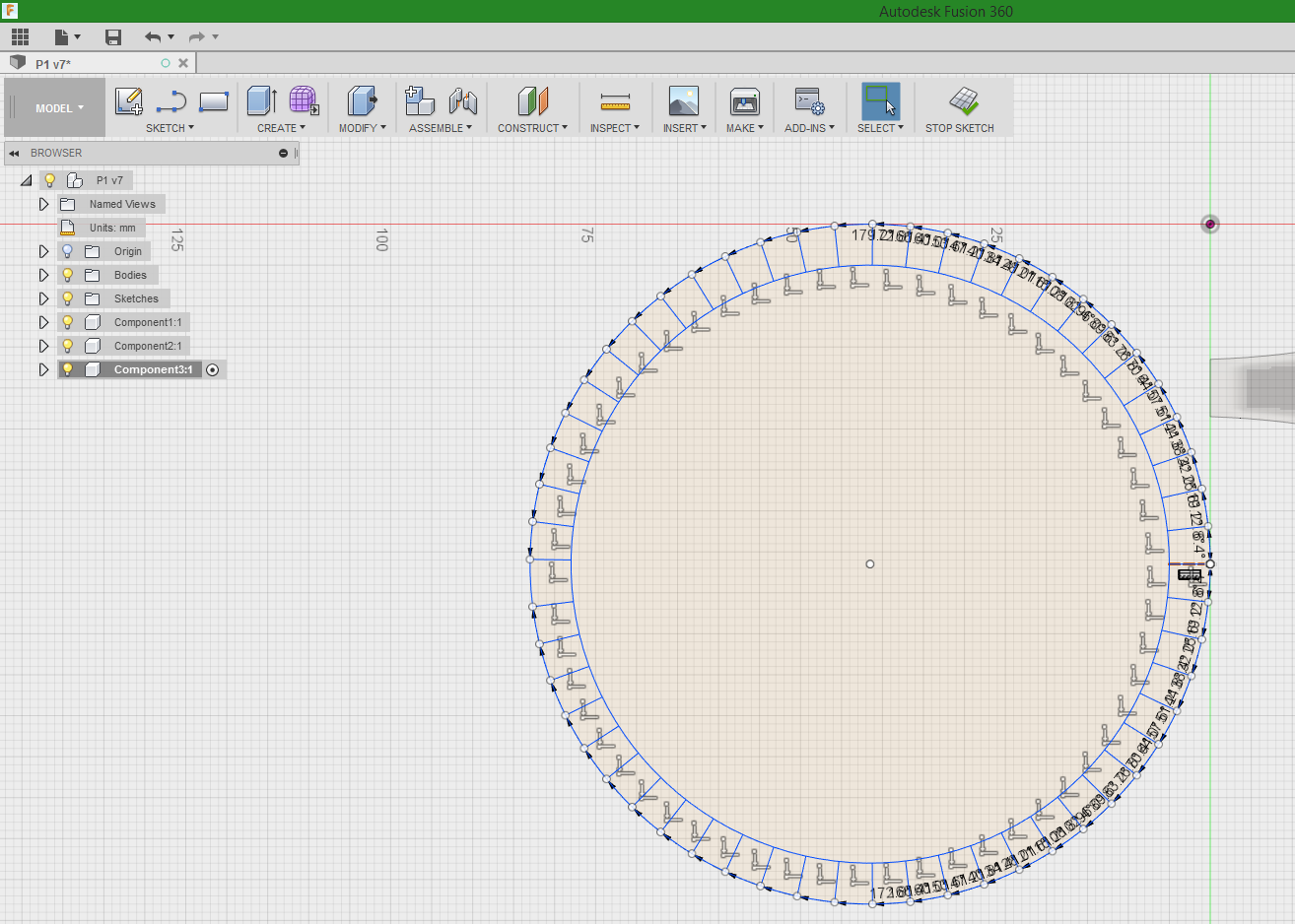Click the Save icon
This screenshot has width=1295, height=924.
pyautogui.click(x=113, y=37)
